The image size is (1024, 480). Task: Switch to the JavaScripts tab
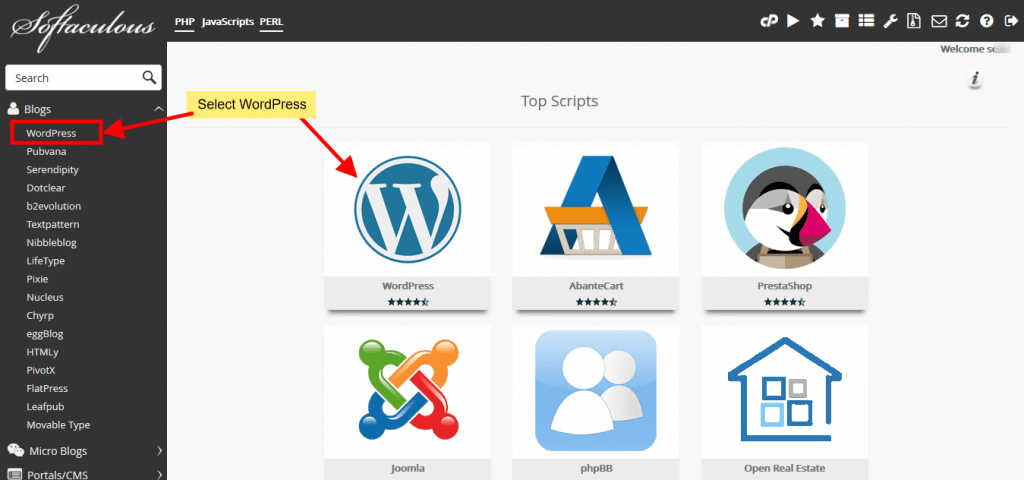(227, 21)
